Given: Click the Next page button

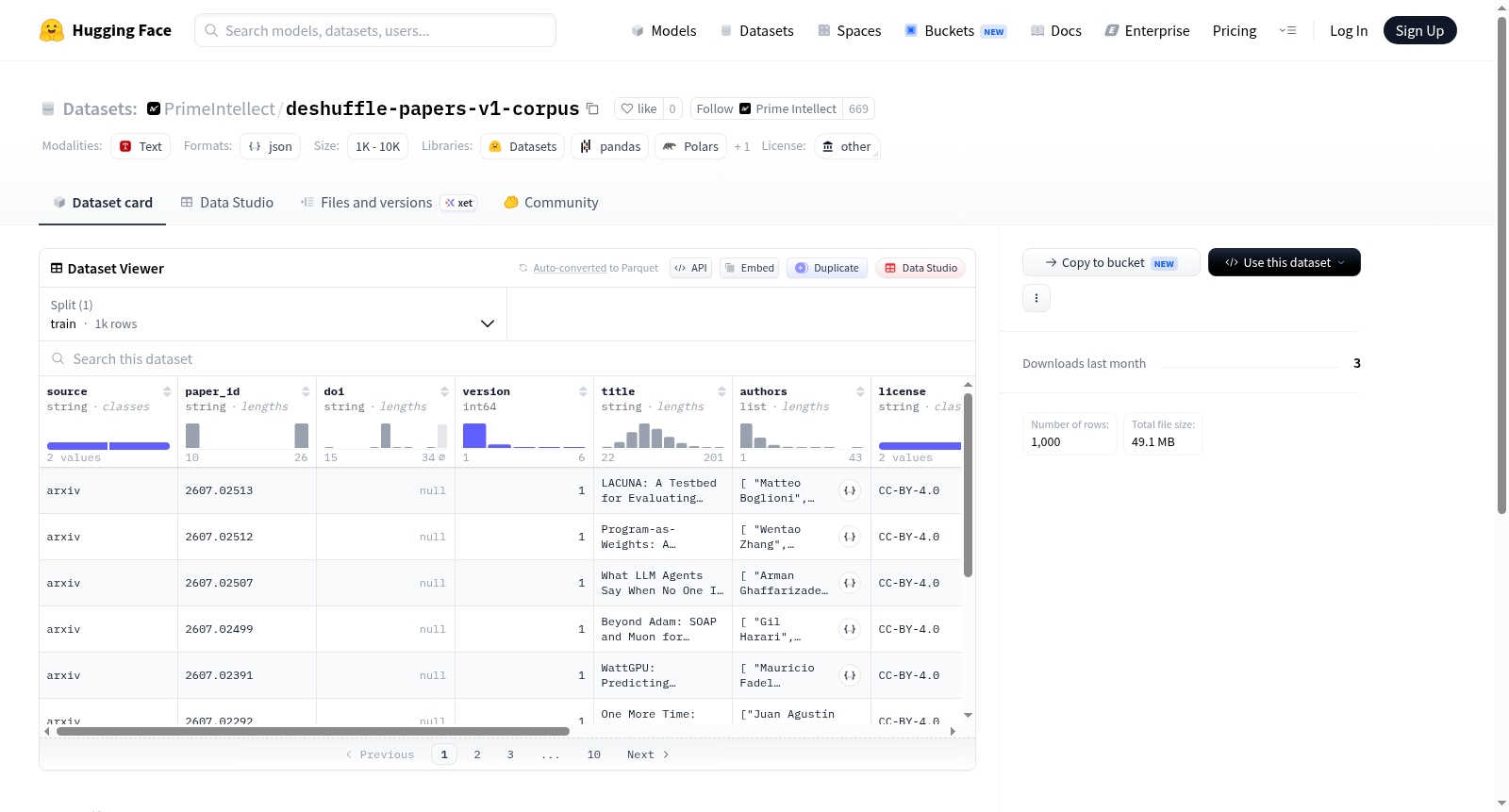Looking at the screenshot, I should tap(648, 754).
